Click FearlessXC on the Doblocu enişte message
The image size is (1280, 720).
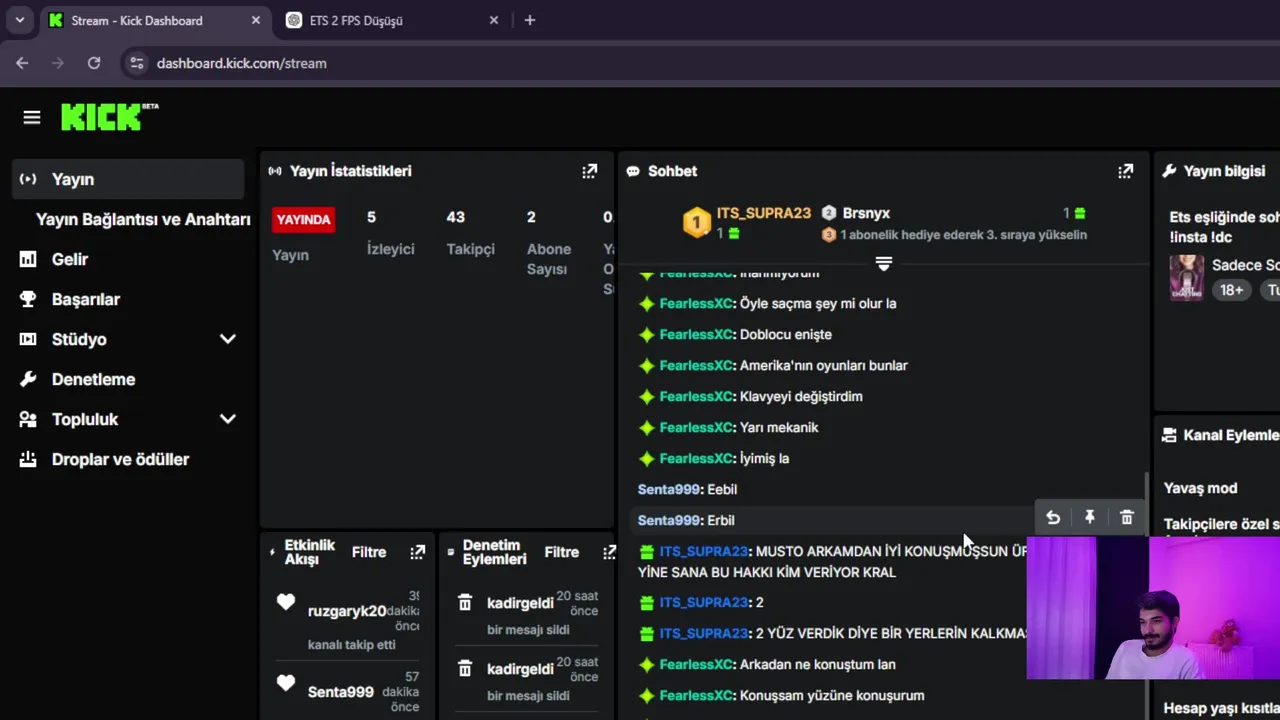point(697,334)
